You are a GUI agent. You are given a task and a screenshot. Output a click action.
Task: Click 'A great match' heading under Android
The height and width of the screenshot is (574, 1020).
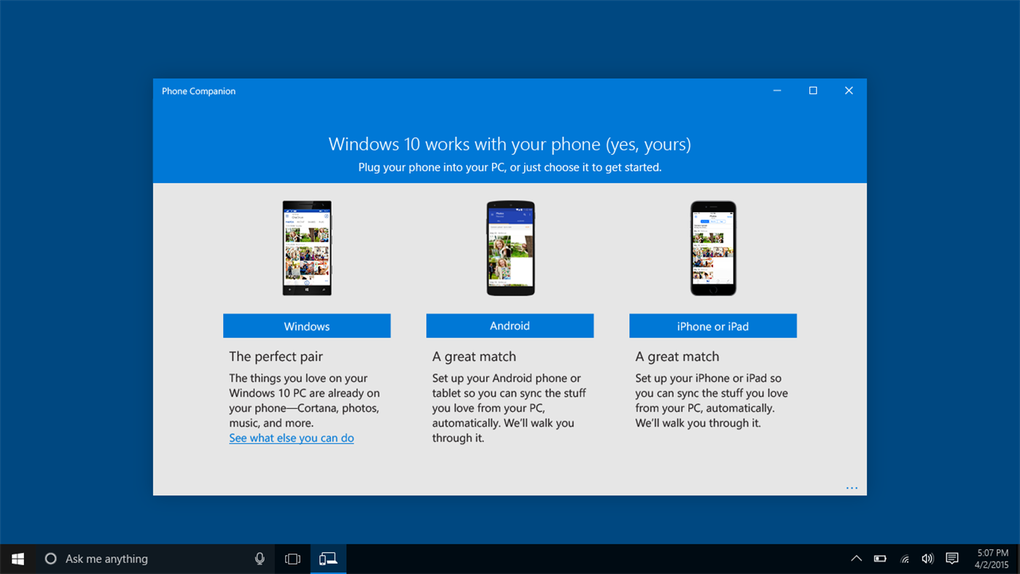(x=474, y=357)
